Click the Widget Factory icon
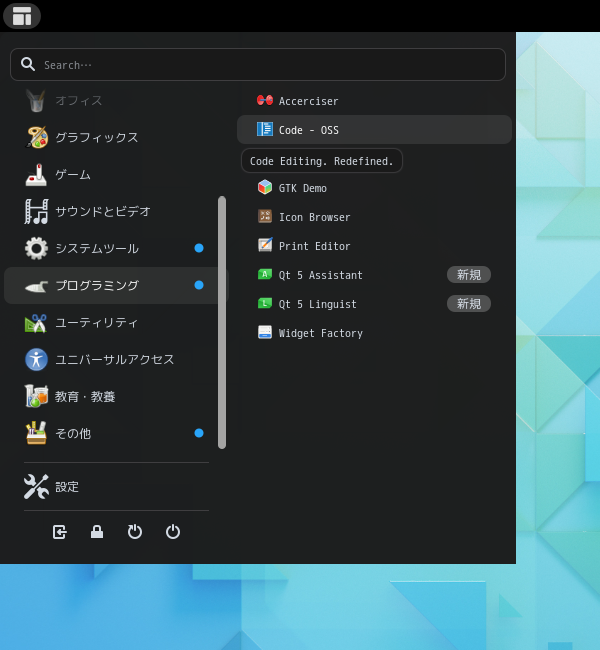This screenshot has width=600, height=650. (x=265, y=332)
